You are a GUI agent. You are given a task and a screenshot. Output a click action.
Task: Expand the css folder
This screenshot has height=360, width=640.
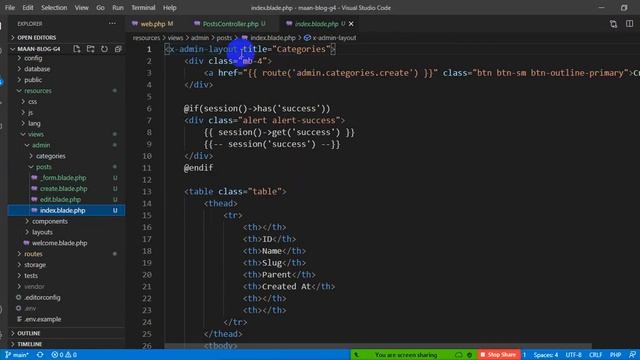click(x=32, y=102)
